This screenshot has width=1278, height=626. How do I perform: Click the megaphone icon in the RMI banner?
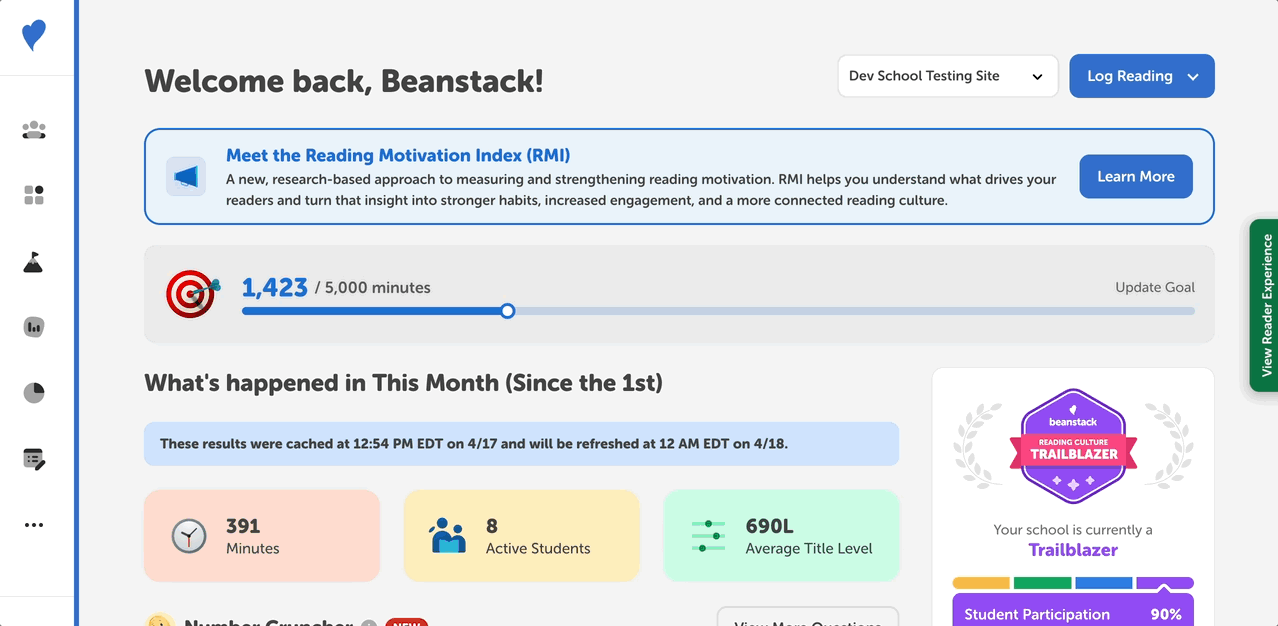click(186, 176)
